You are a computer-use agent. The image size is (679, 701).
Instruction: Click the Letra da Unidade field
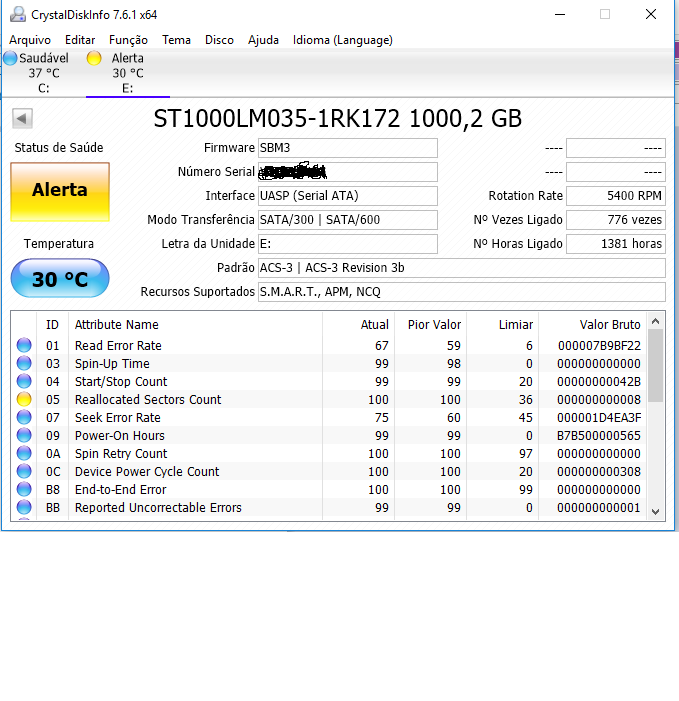[x=348, y=244]
